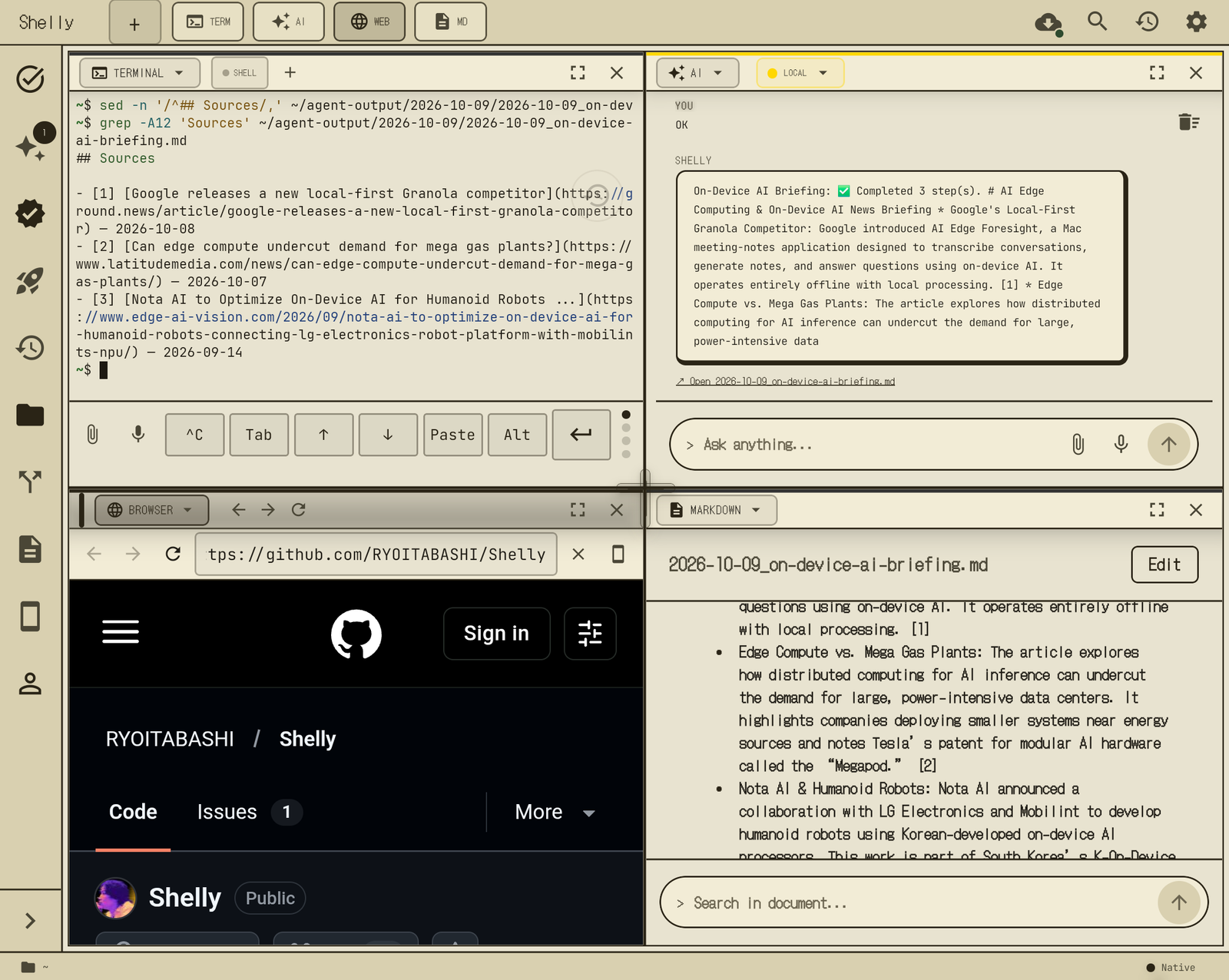Open the rocket icon in left sidebar

point(30,281)
